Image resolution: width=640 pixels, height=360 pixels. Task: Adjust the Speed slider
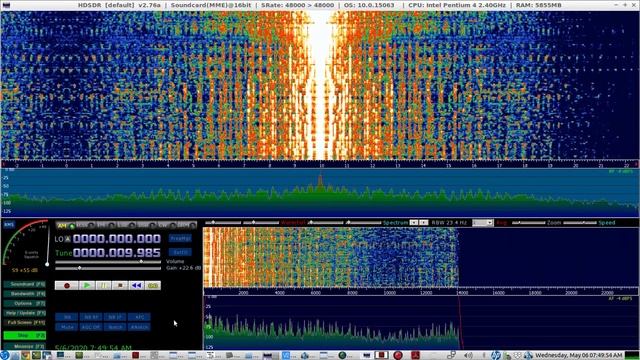coord(580,223)
